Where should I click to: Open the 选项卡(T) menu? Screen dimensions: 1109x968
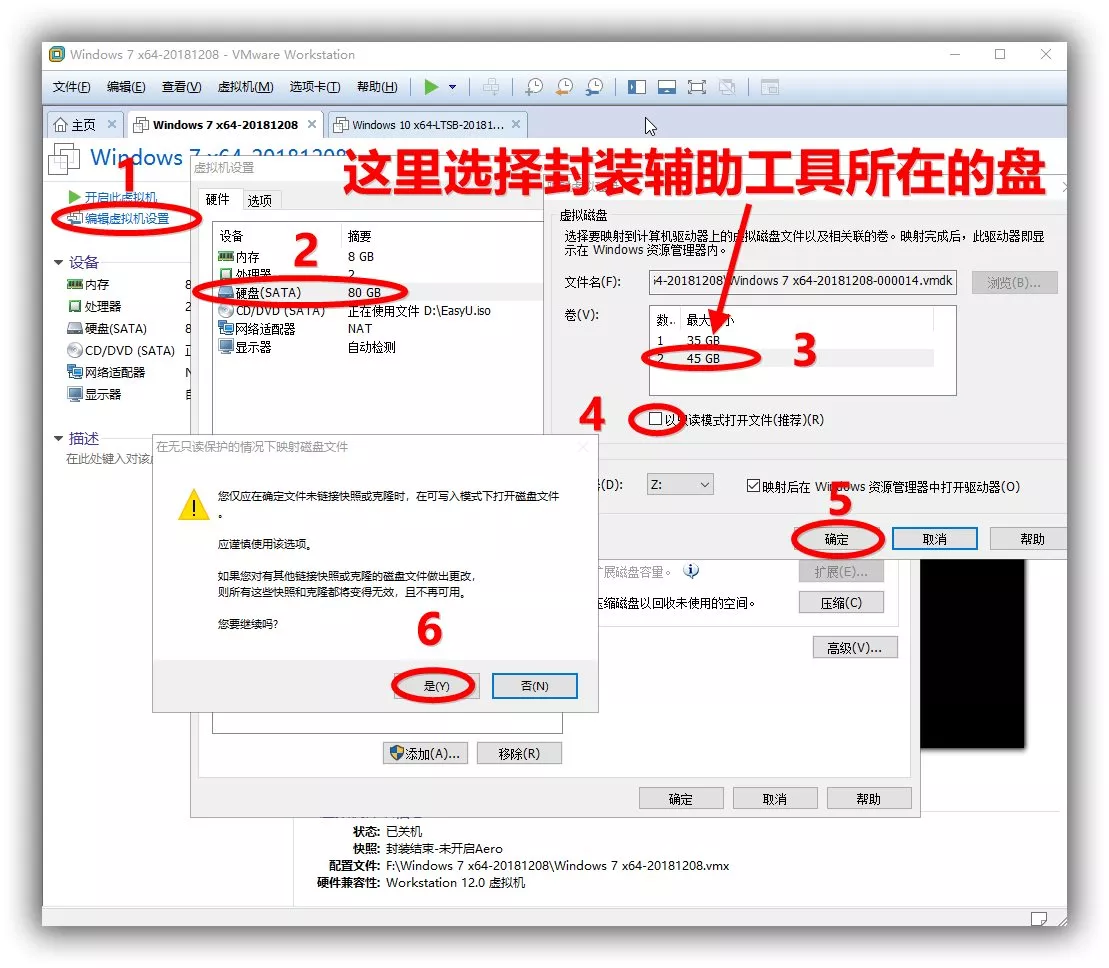[x=315, y=87]
